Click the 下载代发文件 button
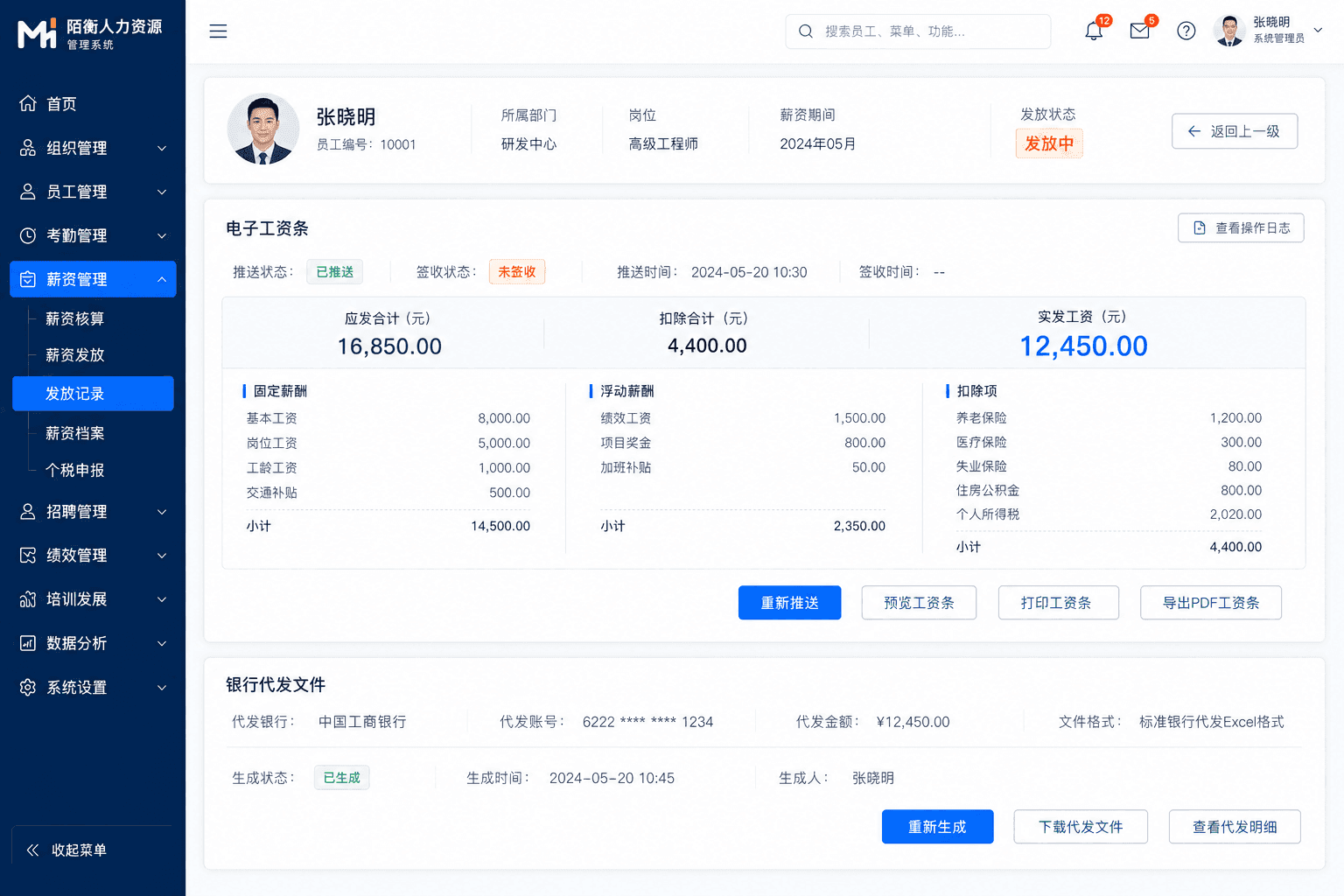Screen dimensions: 1344x896 (1081, 827)
